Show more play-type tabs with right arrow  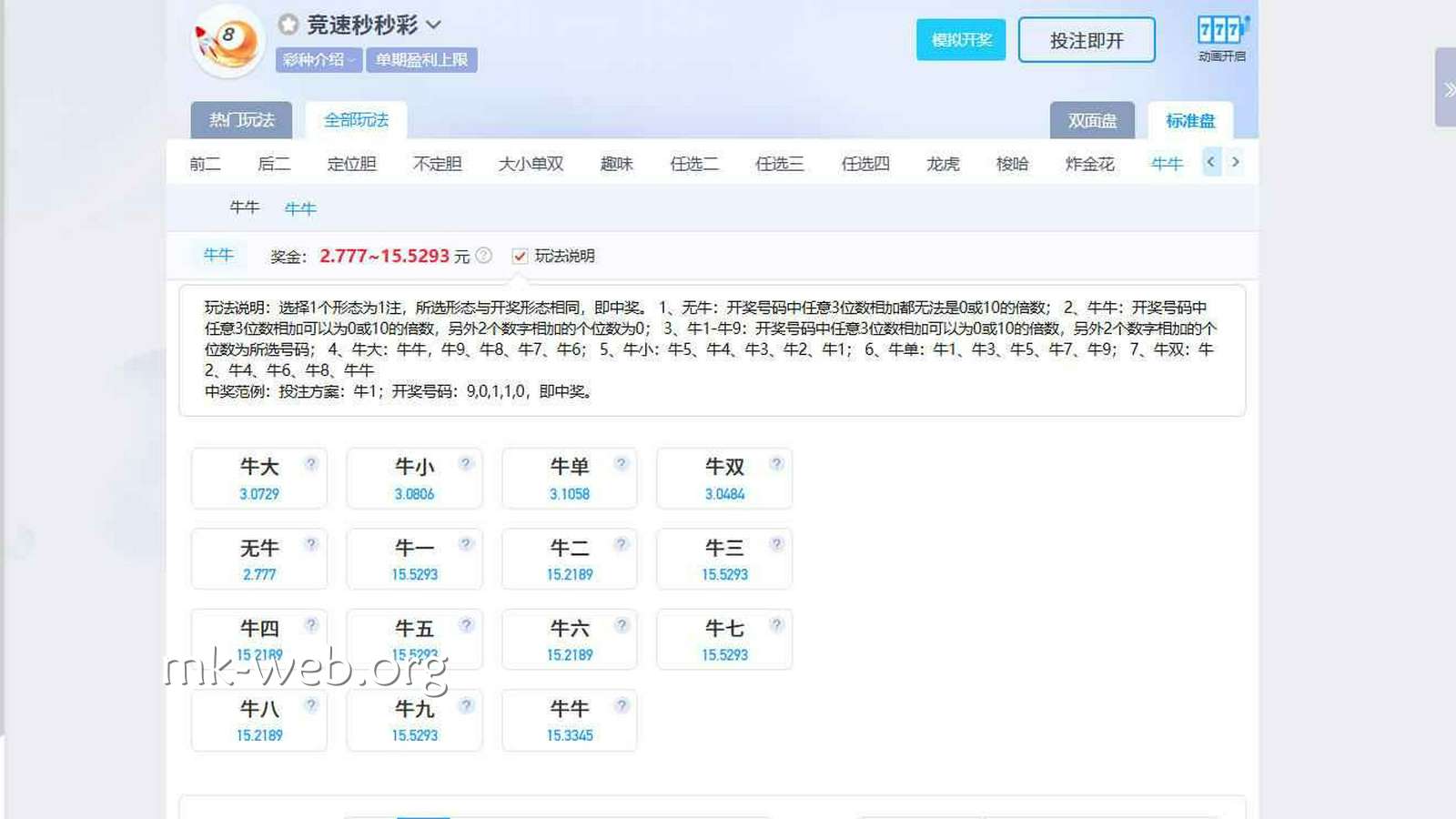click(1235, 162)
